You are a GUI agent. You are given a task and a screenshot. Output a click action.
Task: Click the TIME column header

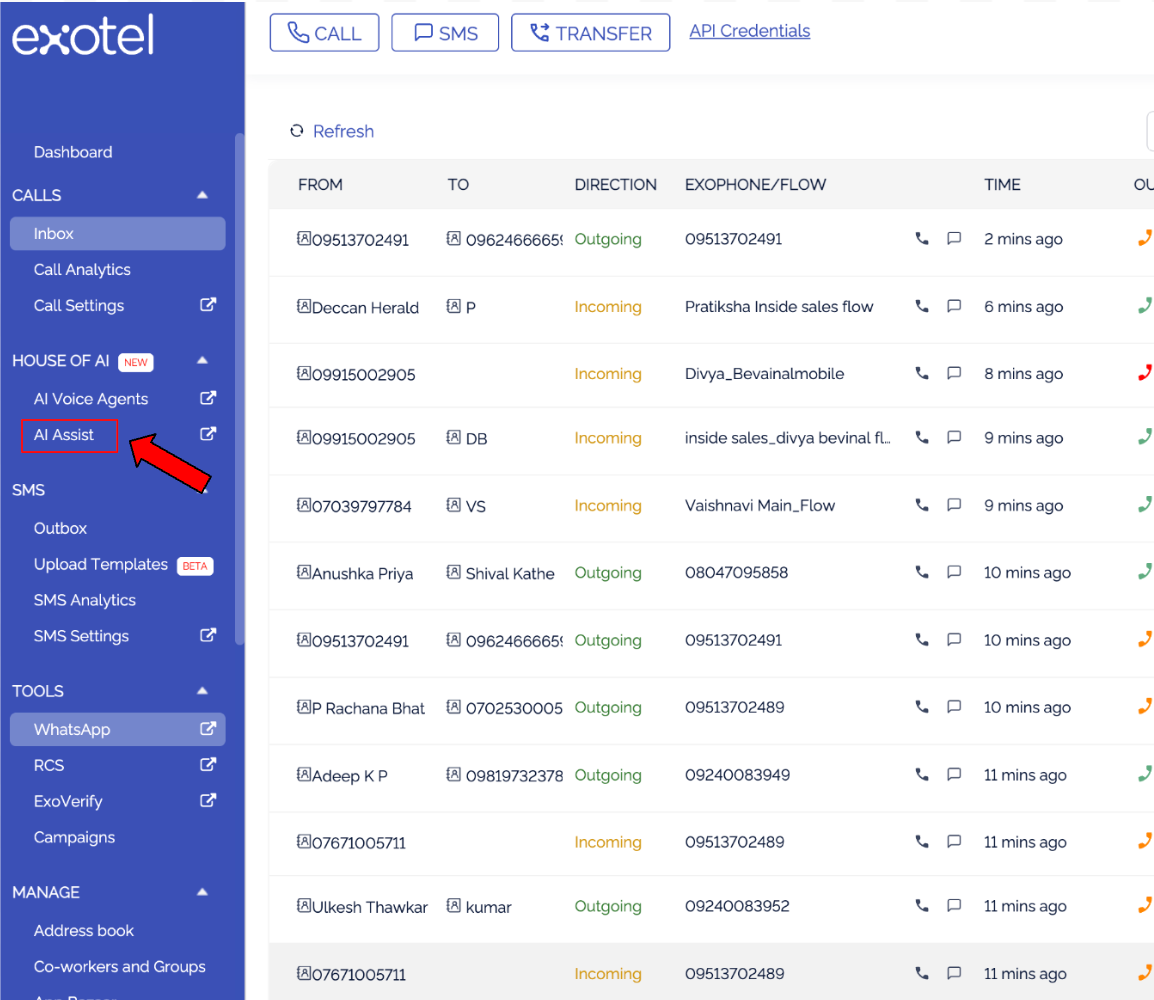click(1002, 185)
